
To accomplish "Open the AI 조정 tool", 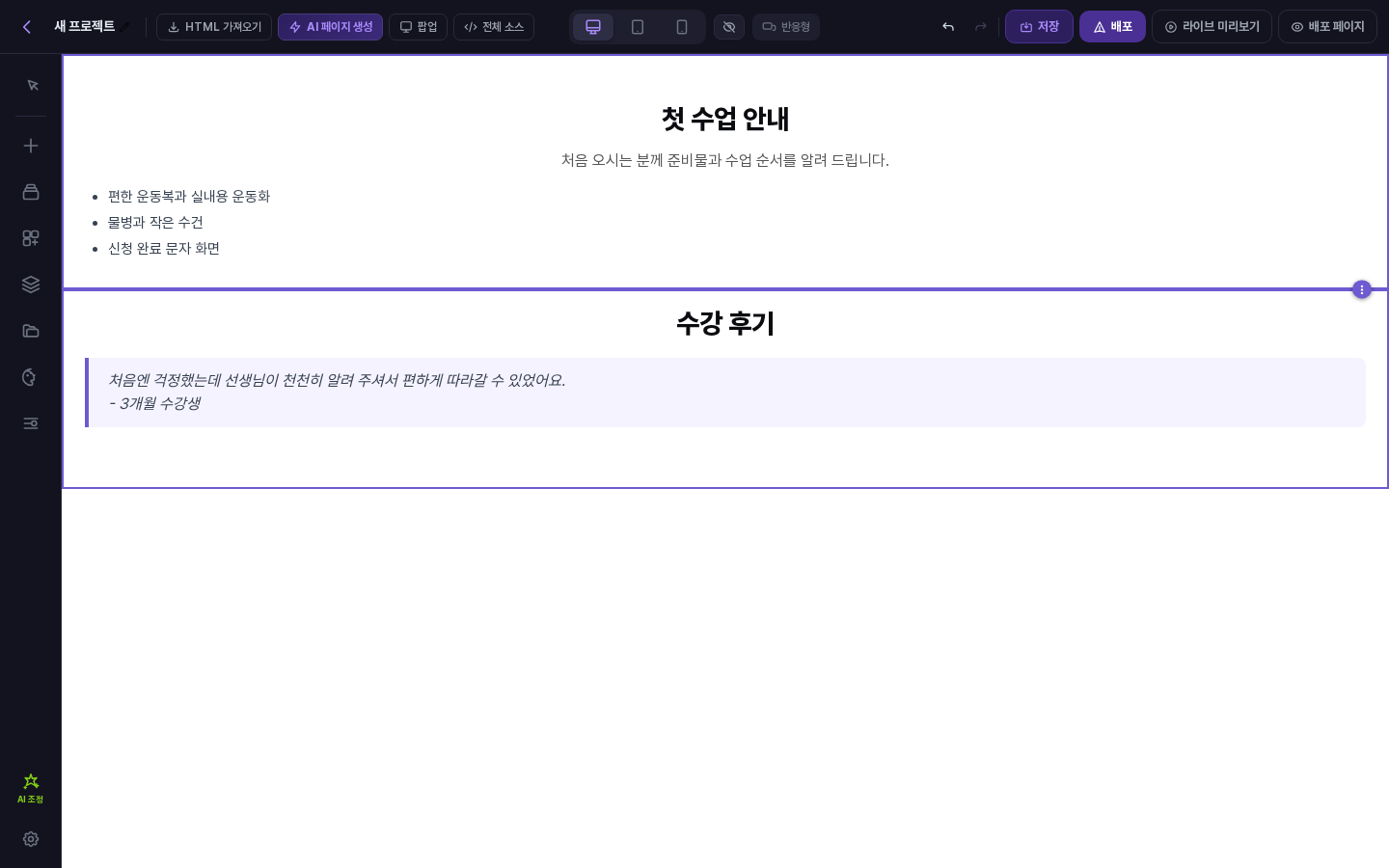I will coord(31,788).
